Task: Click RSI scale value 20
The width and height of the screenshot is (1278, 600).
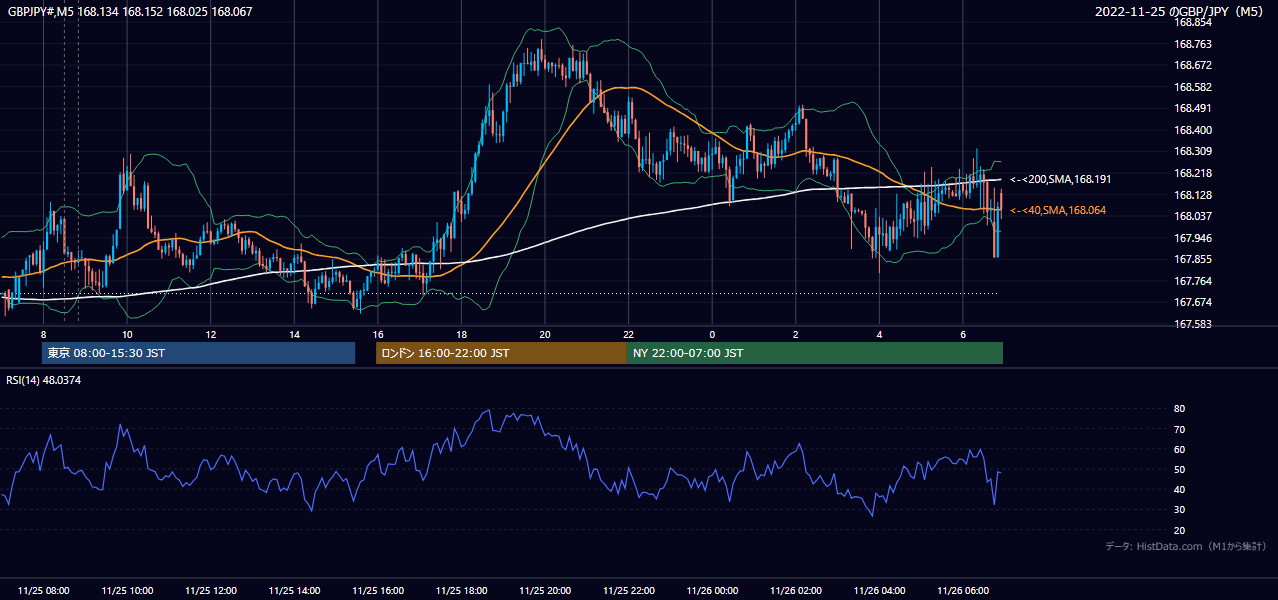Action: [1179, 530]
